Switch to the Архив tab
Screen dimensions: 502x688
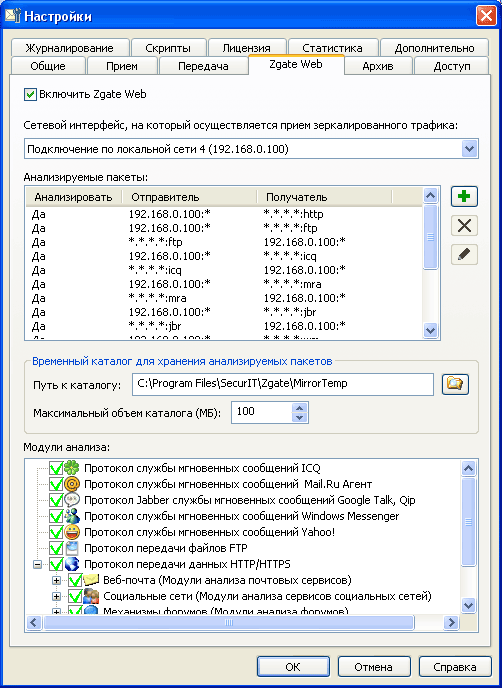(x=378, y=66)
